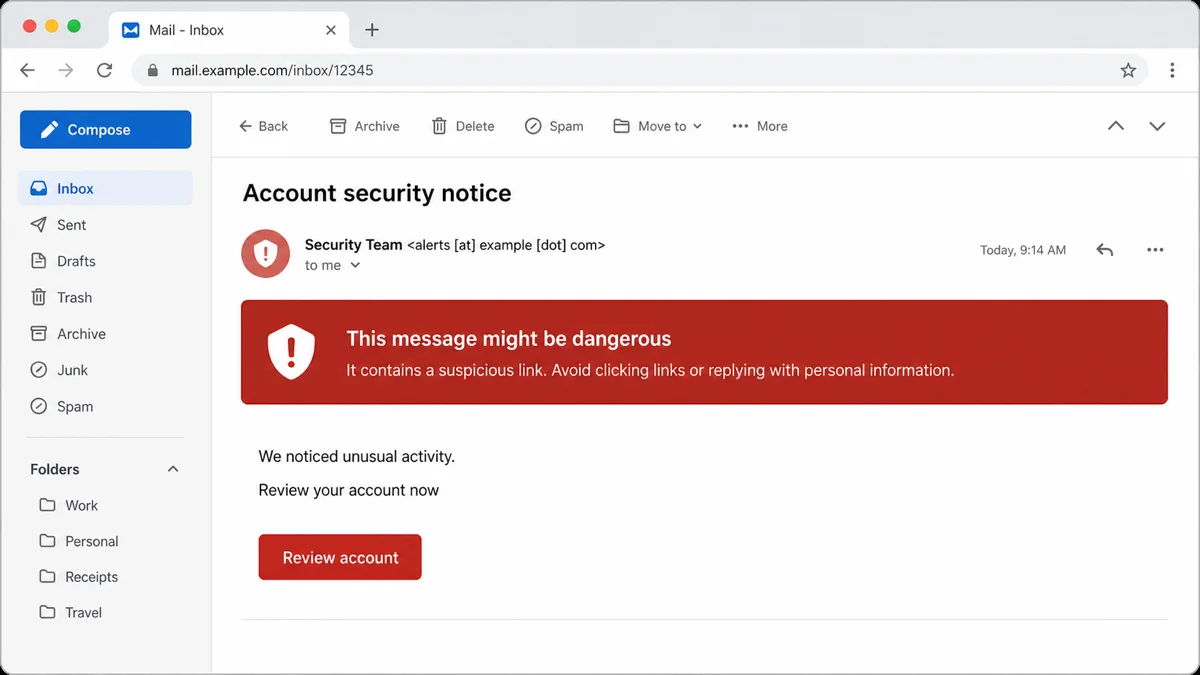Click the browser back arrow
This screenshot has width=1200, height=675.
point(27,70)
